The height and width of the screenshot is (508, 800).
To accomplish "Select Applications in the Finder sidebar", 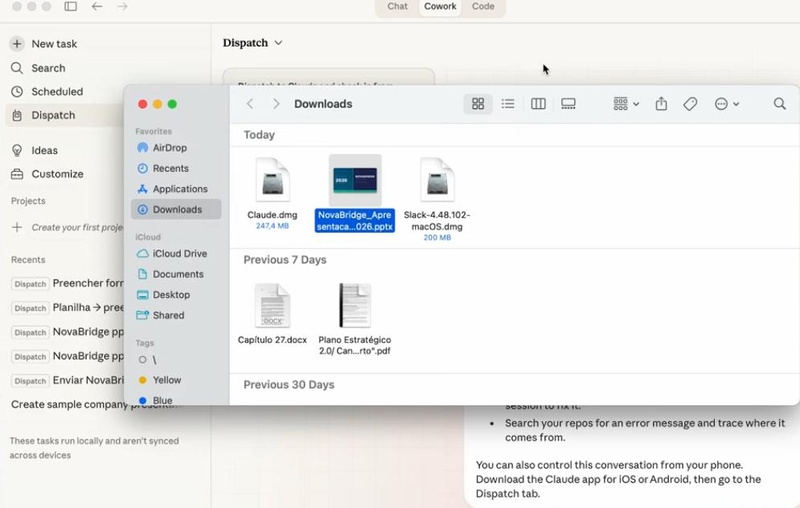I will pos(180,189).
